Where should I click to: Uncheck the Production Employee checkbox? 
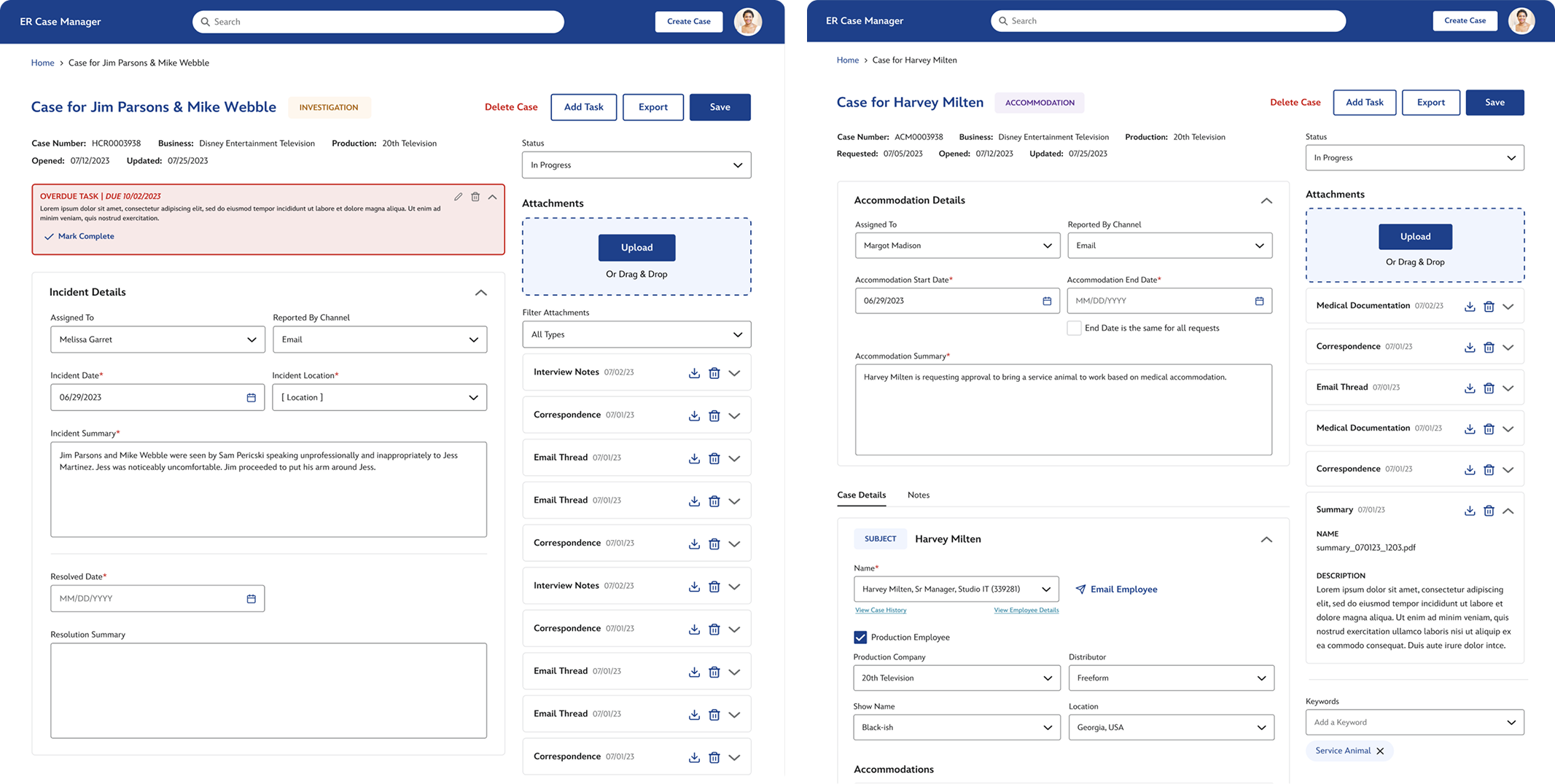click(860, 638)
